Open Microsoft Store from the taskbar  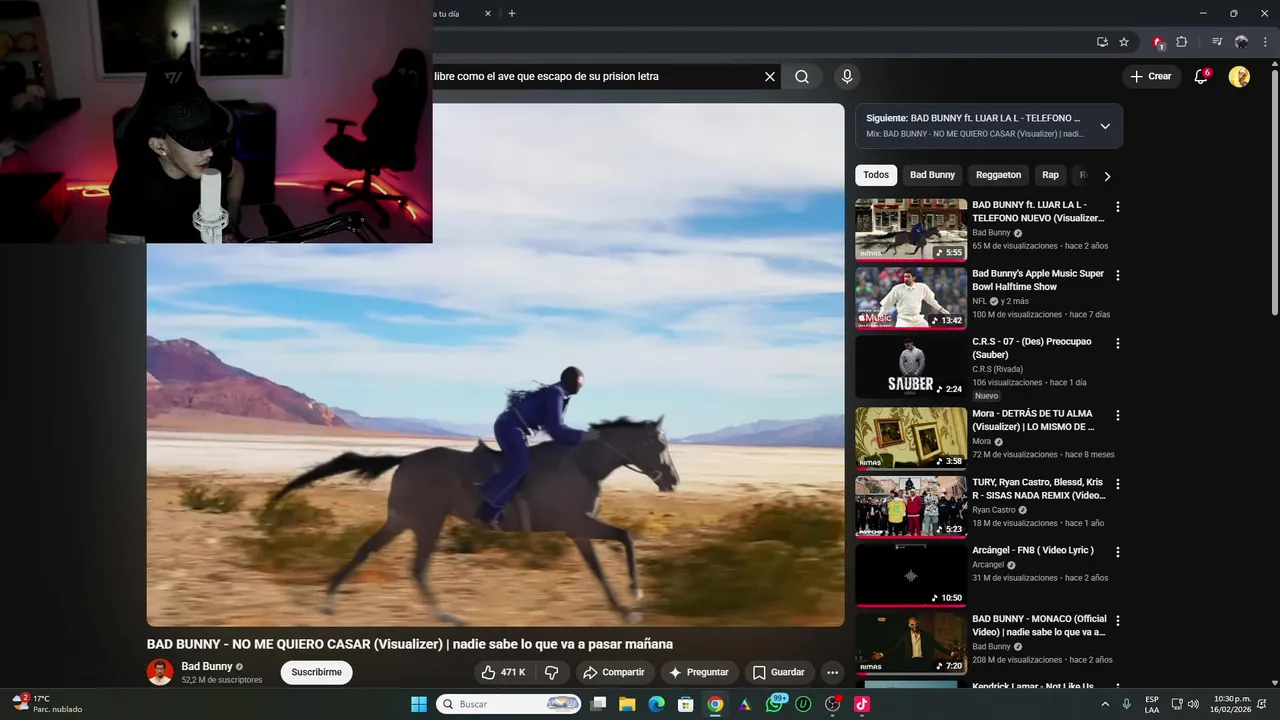(x=686, y=704)
